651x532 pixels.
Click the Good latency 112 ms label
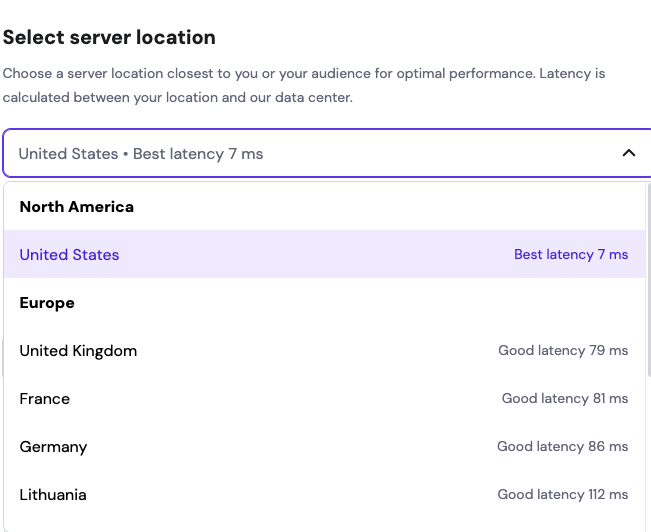click(x=563, y=495)
